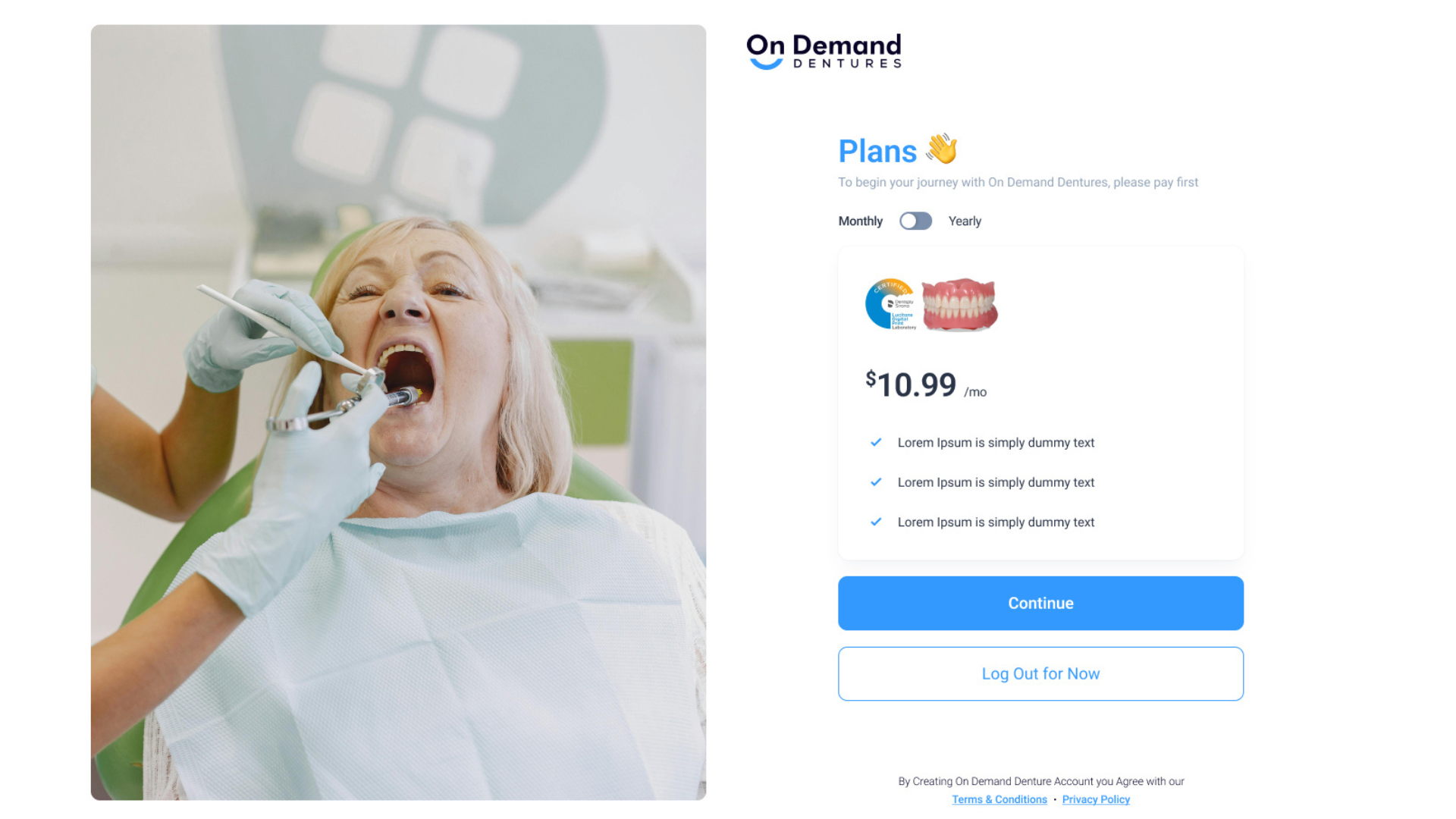Click the waving hand emoji beside Plans
This screenshot has width=1456, height=819.
(942, 149)
